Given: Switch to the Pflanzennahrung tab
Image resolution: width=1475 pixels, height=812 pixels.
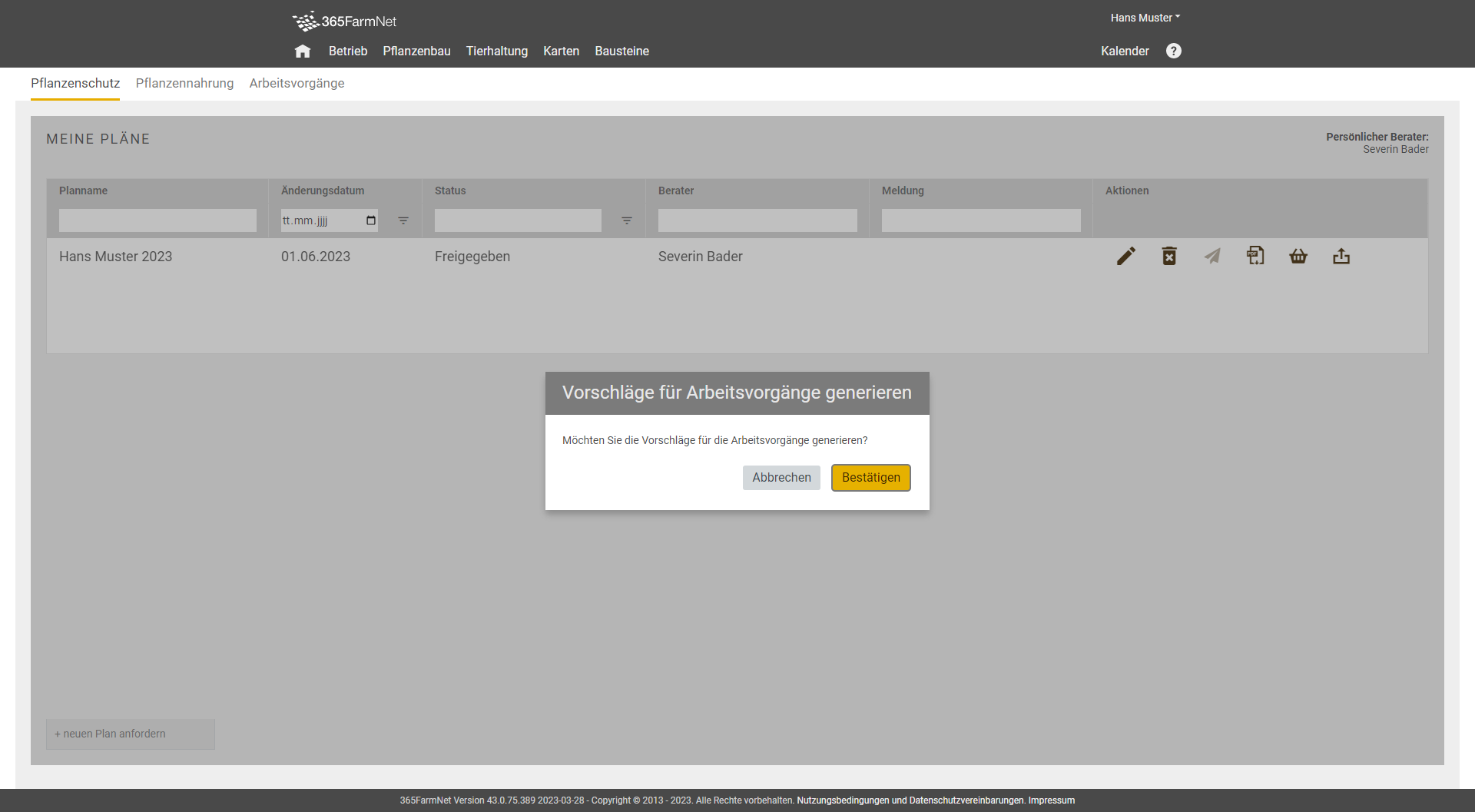Looking at the screenshot, I should 184,83.
